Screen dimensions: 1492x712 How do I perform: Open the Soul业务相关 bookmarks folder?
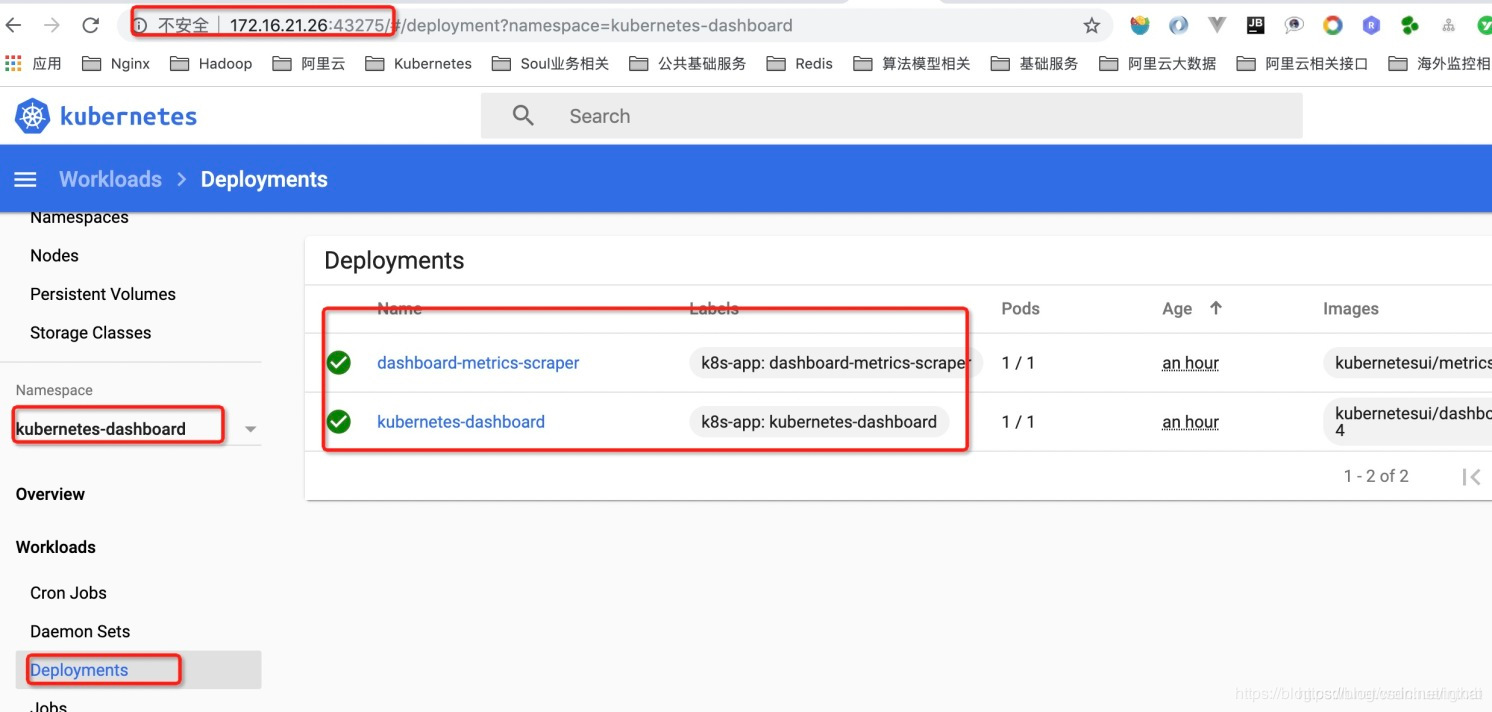[x=551, y=63]
